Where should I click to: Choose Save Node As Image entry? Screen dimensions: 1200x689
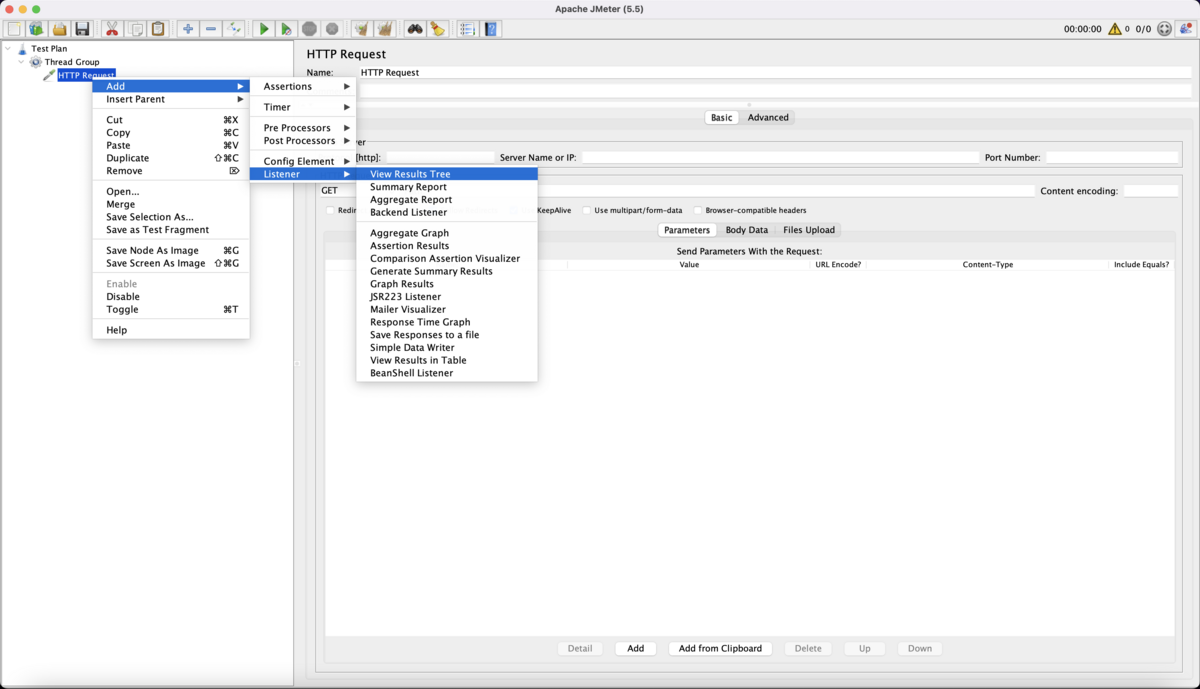point(171,251)
